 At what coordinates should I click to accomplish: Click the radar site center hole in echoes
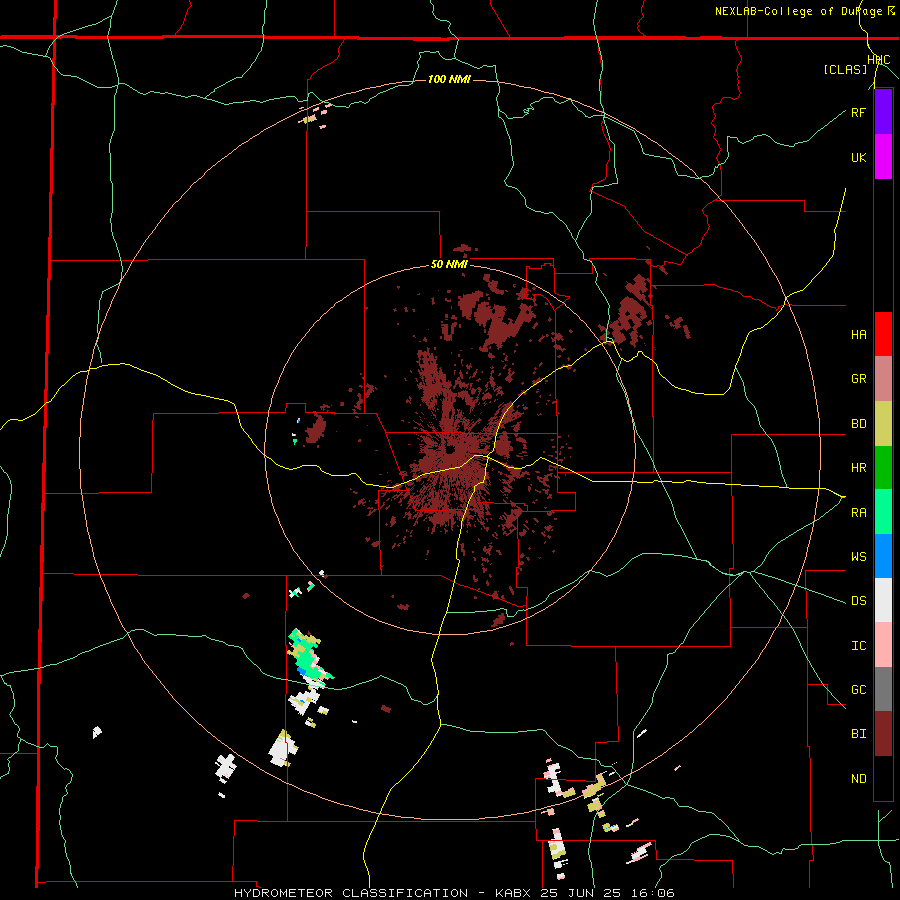(x=449, y=449)
